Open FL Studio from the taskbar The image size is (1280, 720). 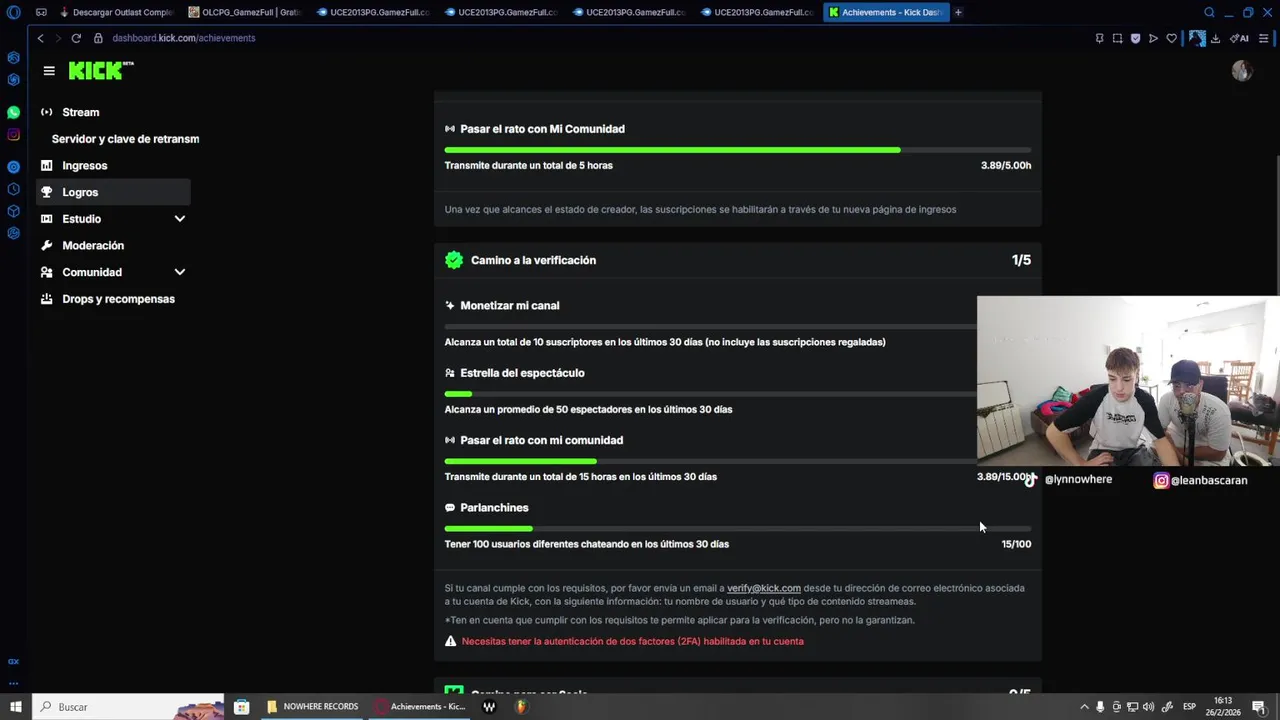pyautogui.click(x=521, y=706)
